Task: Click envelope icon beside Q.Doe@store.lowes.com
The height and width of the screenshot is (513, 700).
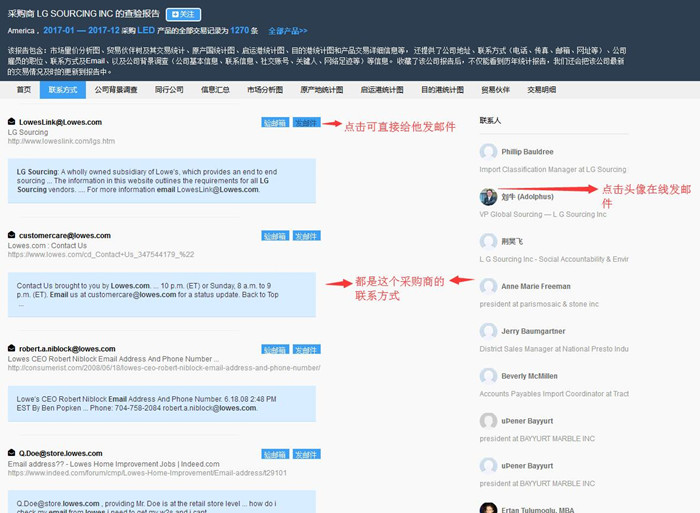Action: pyautogui.click(x=12, y=453)
